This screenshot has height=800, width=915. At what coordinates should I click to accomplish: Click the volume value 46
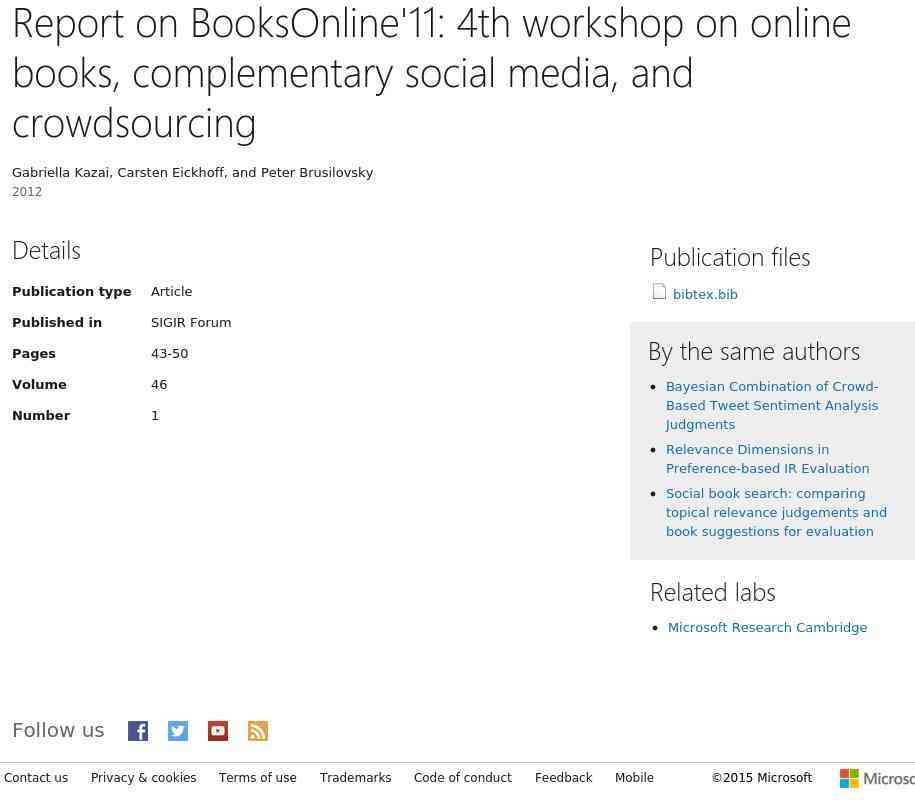point(159,385)
